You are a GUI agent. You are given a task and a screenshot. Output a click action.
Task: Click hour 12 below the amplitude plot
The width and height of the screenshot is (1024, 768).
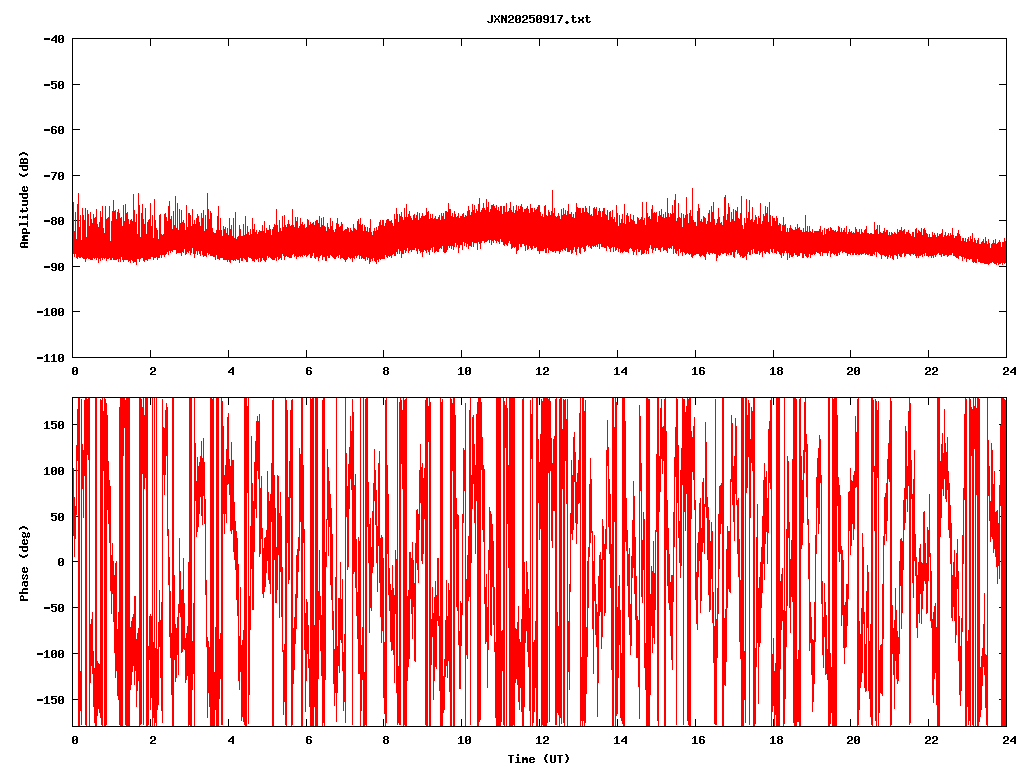coord(542,370)
